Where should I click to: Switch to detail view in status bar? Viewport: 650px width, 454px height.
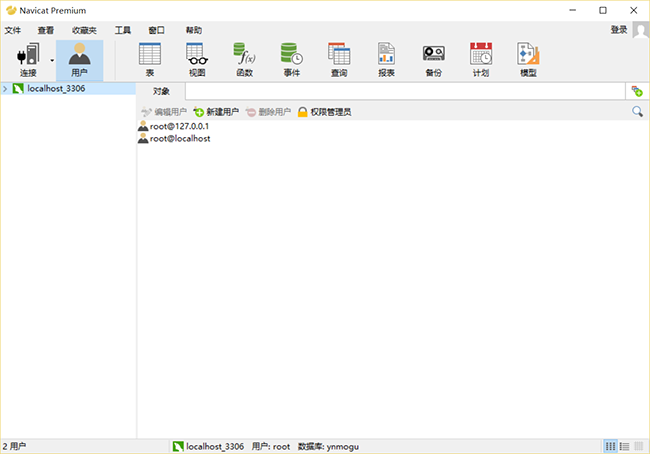coord(625,447)
